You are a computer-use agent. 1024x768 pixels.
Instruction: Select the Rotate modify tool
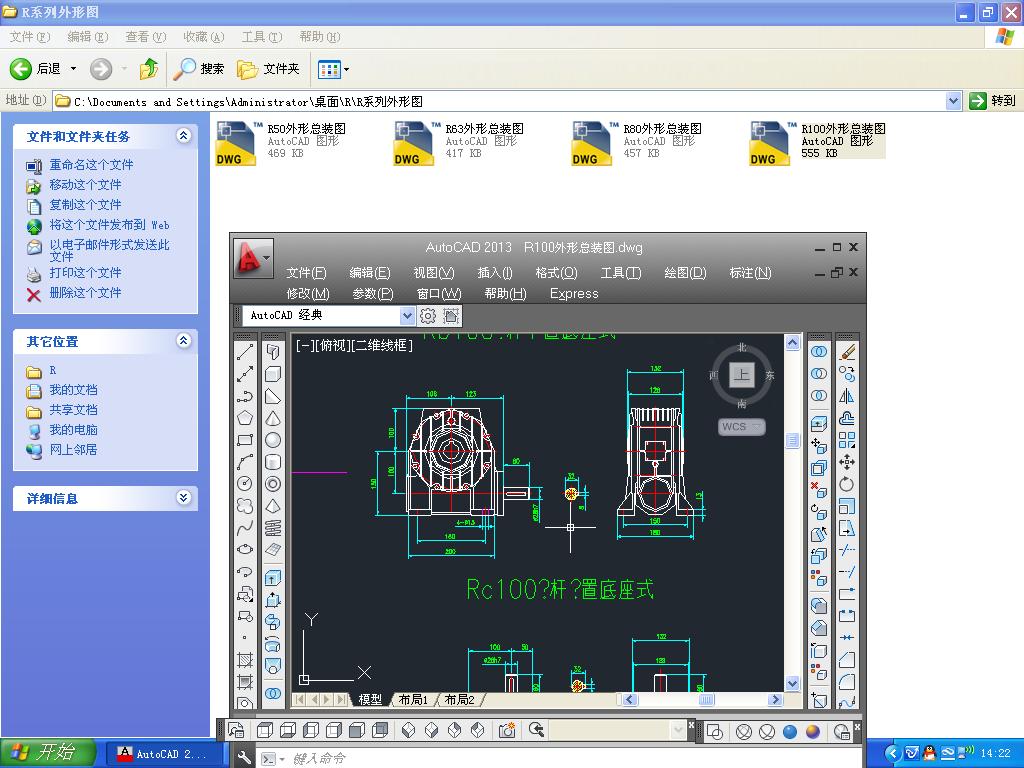click(847, 484)
